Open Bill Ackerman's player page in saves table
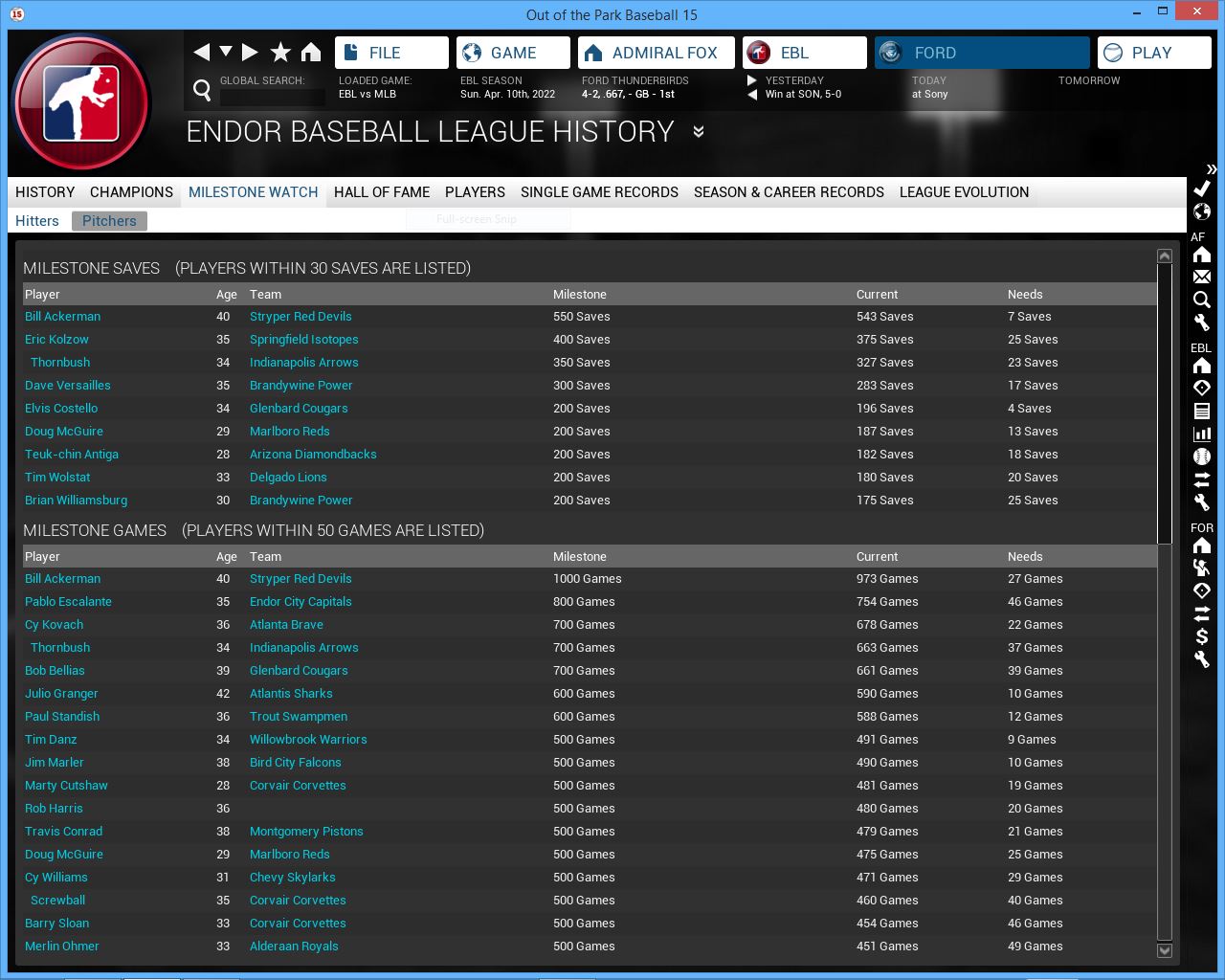Image resolution: width=1225 pixels, height=980 pixels. 62,317
